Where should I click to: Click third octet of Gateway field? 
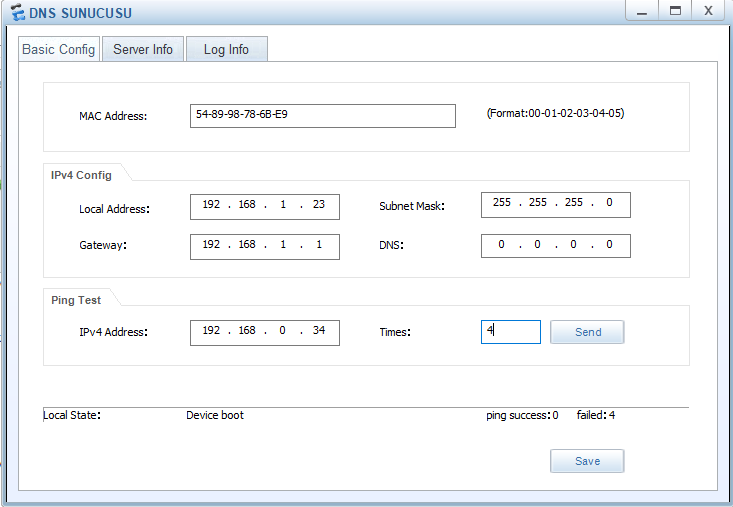point(283,245)
